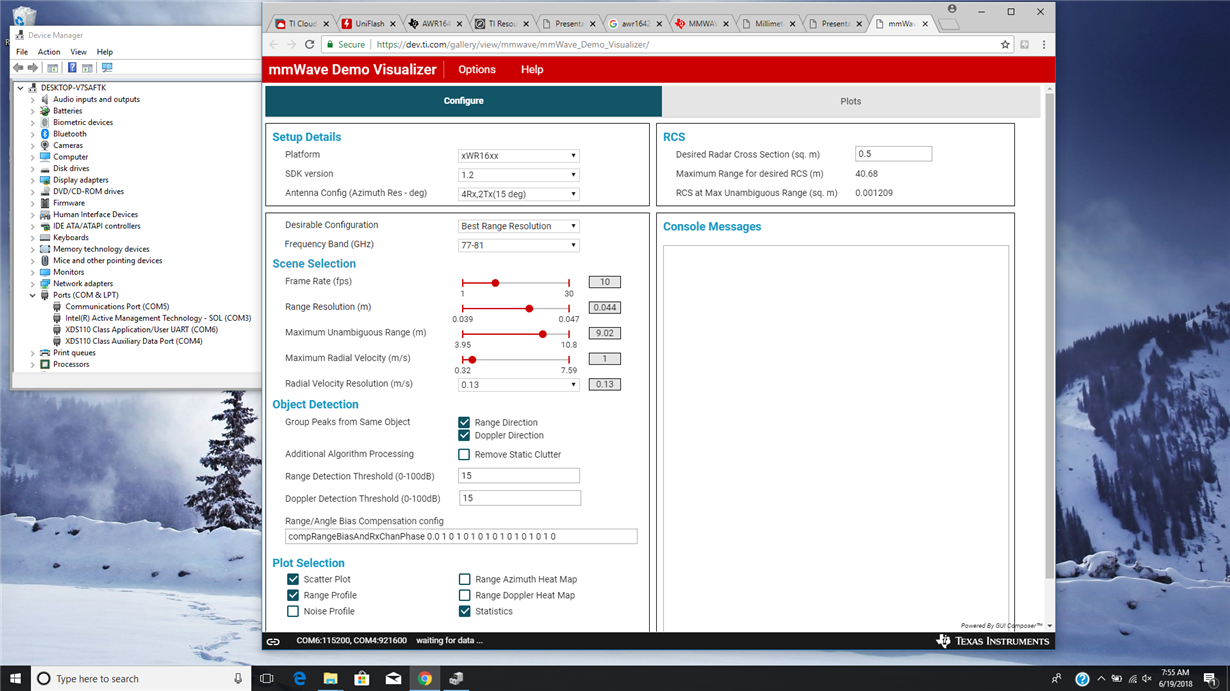Open the Options menu in the visualizer
This screenshot has width=1230, height=691.
click(x=477, y=69)
